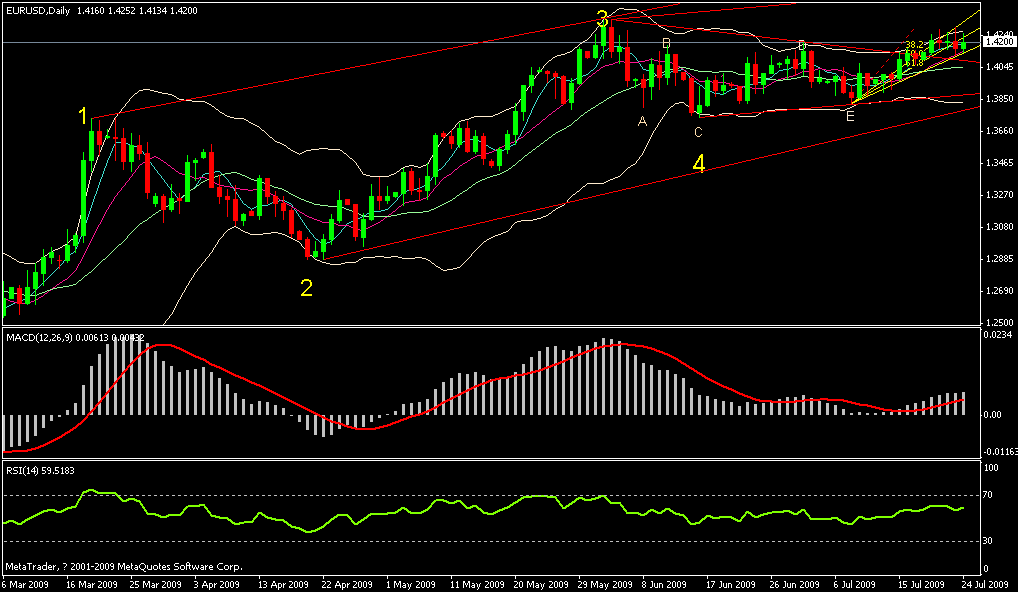Screen dimensions: 1018x592
Task: Click the 1.3270 price axis value
Action: pyautogui.click(x=999, y=194)
